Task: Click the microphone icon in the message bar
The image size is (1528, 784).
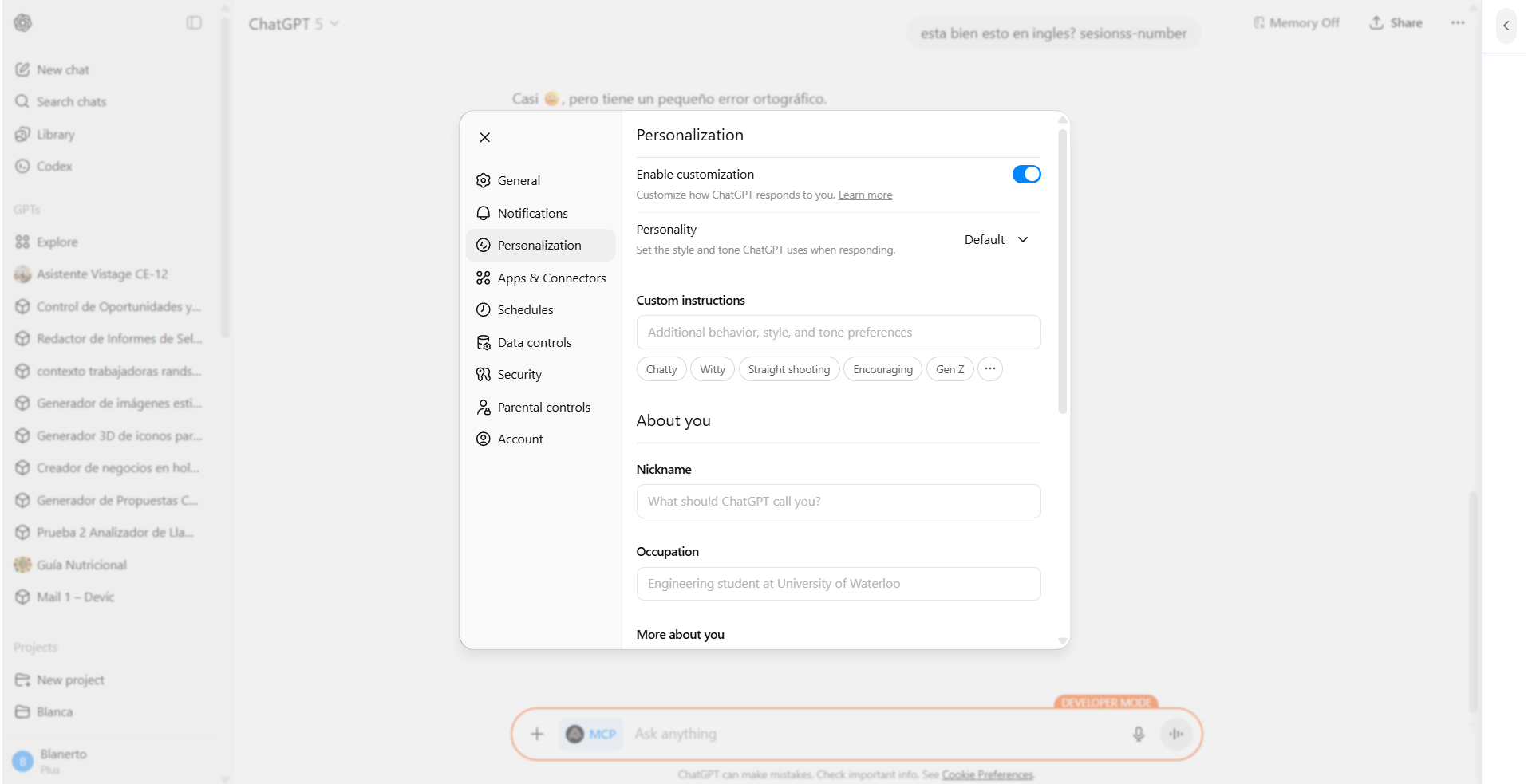Action: [1139, 734]
